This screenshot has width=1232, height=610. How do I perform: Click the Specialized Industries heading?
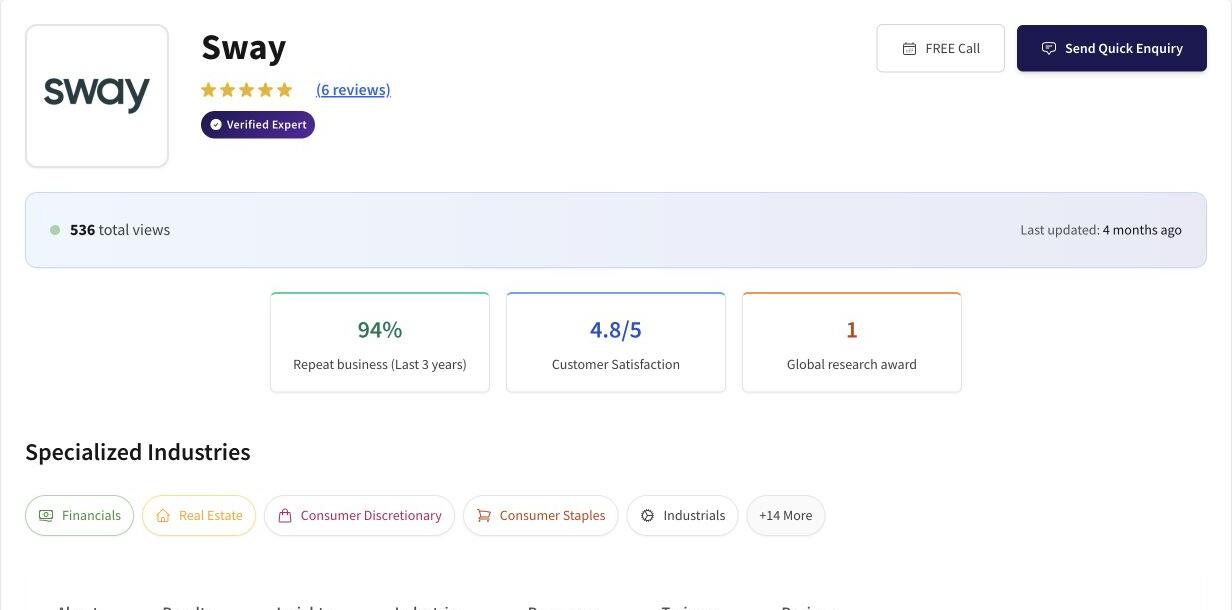(138, 452)
